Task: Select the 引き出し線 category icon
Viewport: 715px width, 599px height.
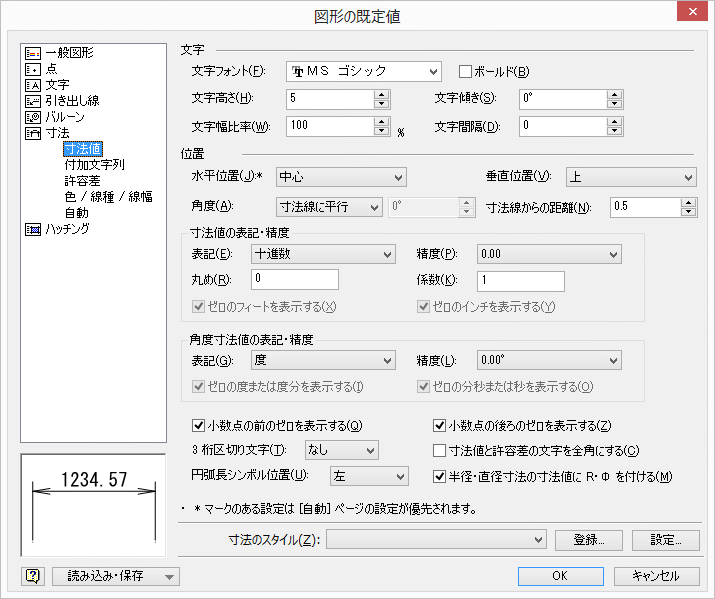Action: pyautogui.click(x=33, y=101)
